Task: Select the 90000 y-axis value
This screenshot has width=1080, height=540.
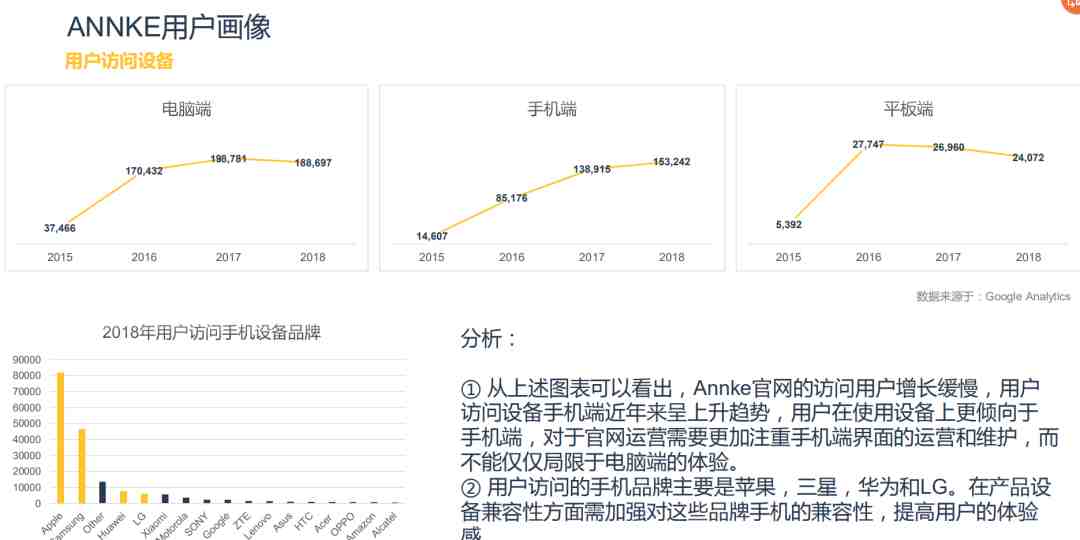Action: [28, 360]
